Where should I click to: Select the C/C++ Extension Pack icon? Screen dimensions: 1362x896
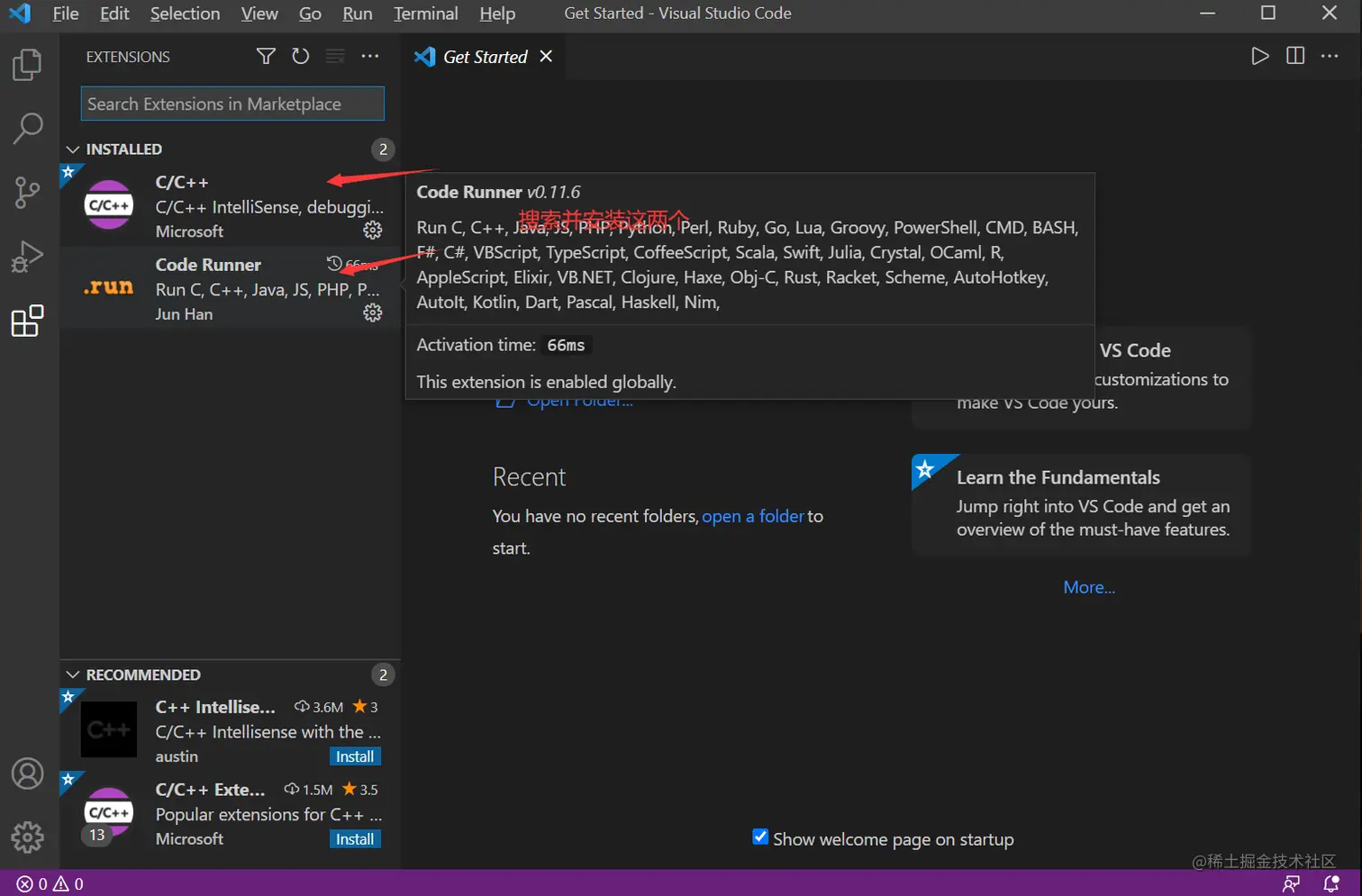(109, 813)
